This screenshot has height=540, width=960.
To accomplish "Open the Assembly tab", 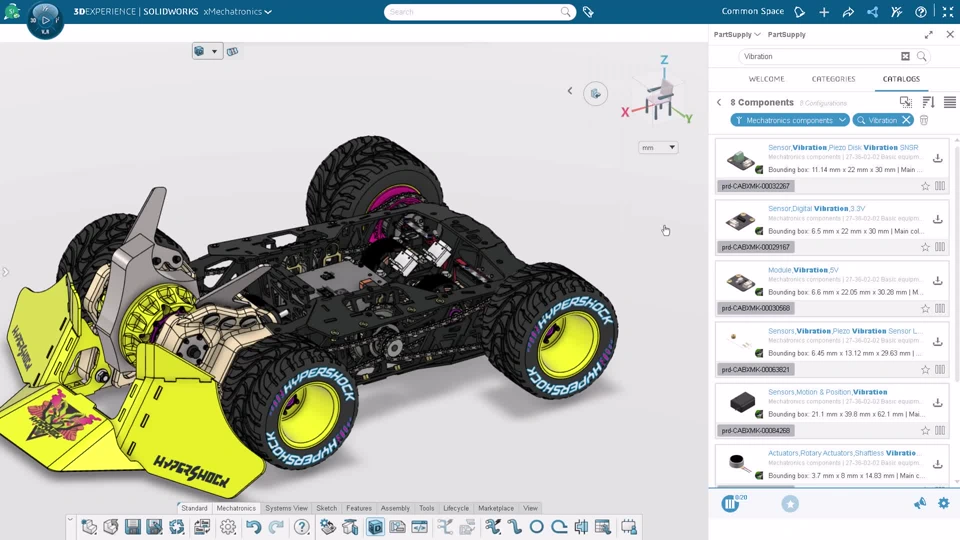I will pos(395,508).
